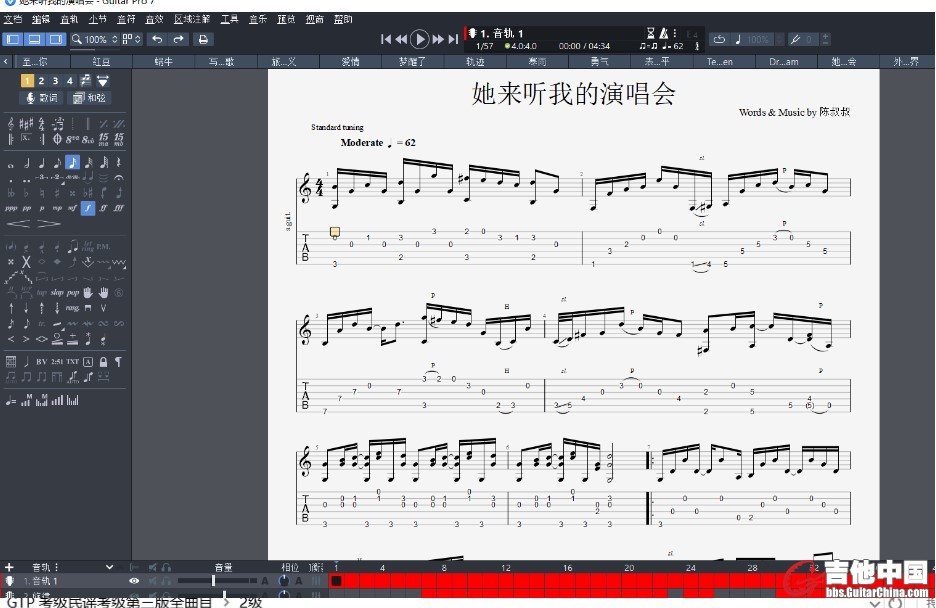Undo the last action
Screen dimensions: 936x608
coord(157,39)
